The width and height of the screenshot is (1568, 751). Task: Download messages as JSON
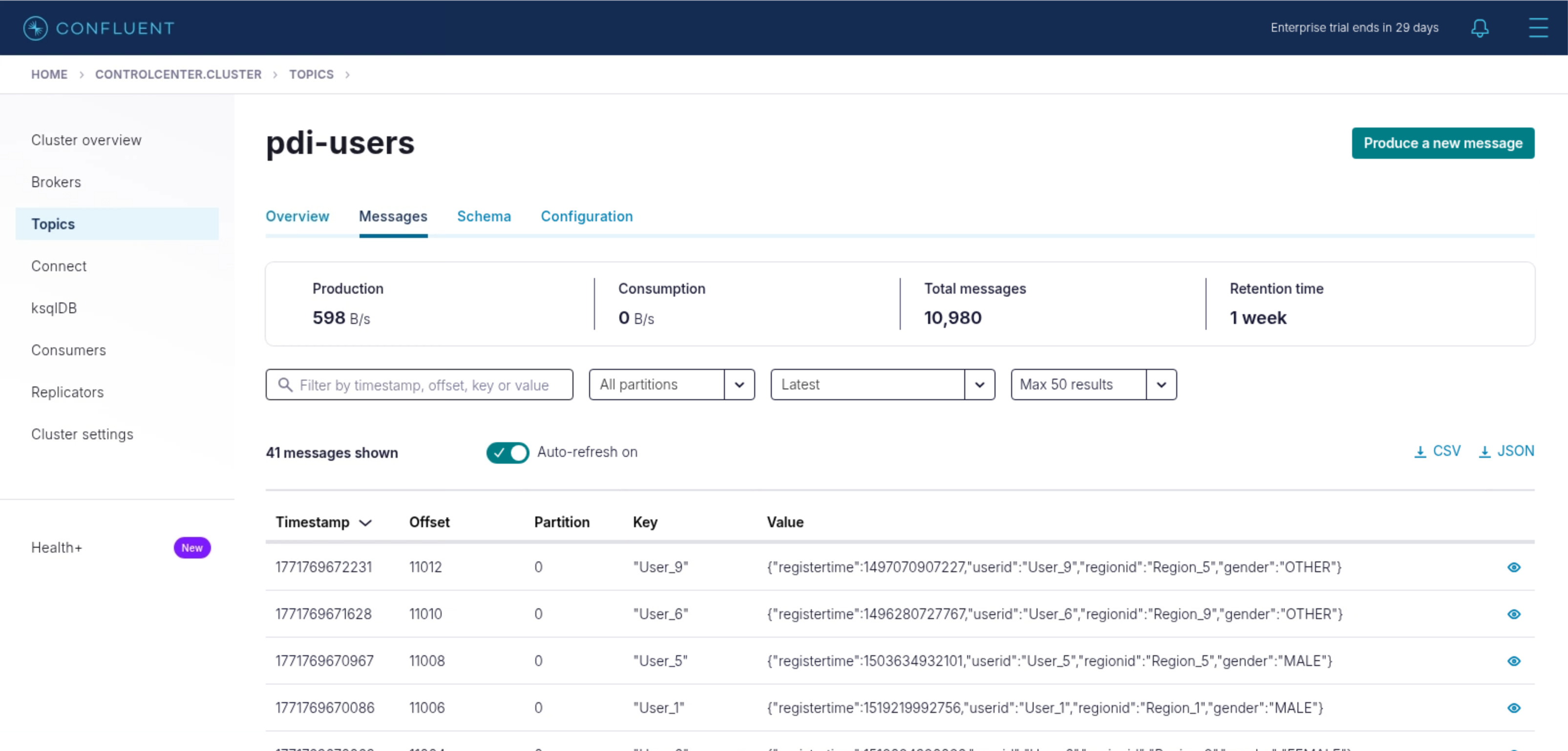coord(1506,451)
